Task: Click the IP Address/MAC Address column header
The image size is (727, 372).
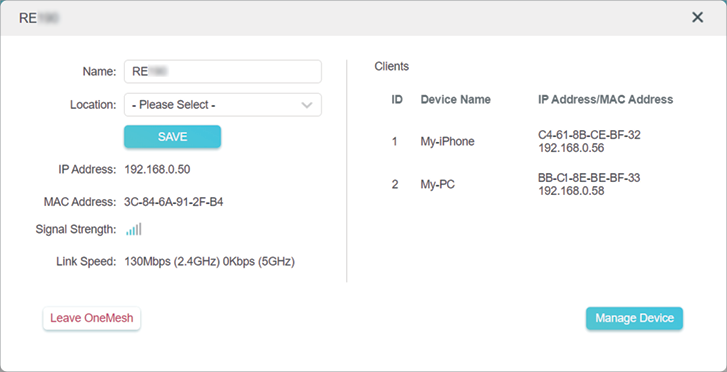Action: pyautogui.click(x=606, y=99)
